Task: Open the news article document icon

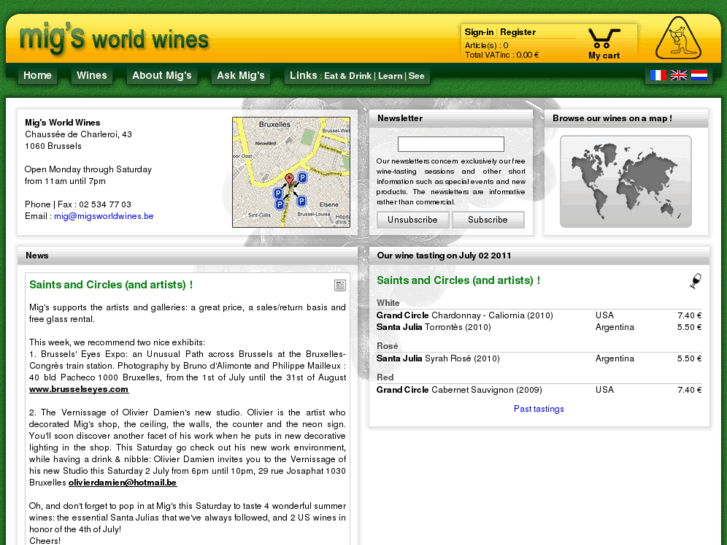Action: 340,285
